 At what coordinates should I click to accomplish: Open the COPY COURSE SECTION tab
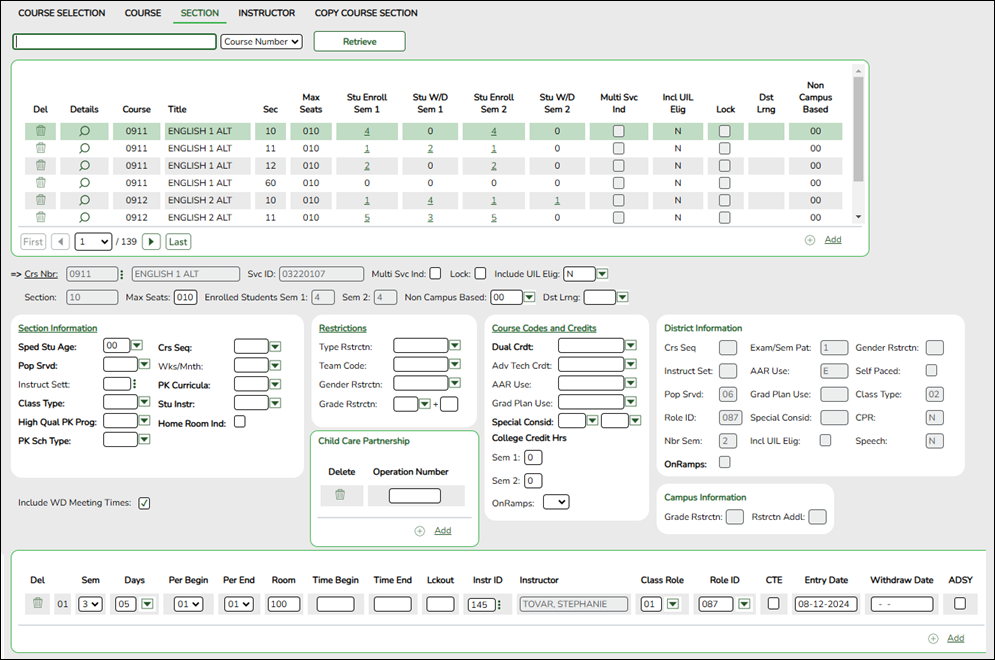pos(365,13)
